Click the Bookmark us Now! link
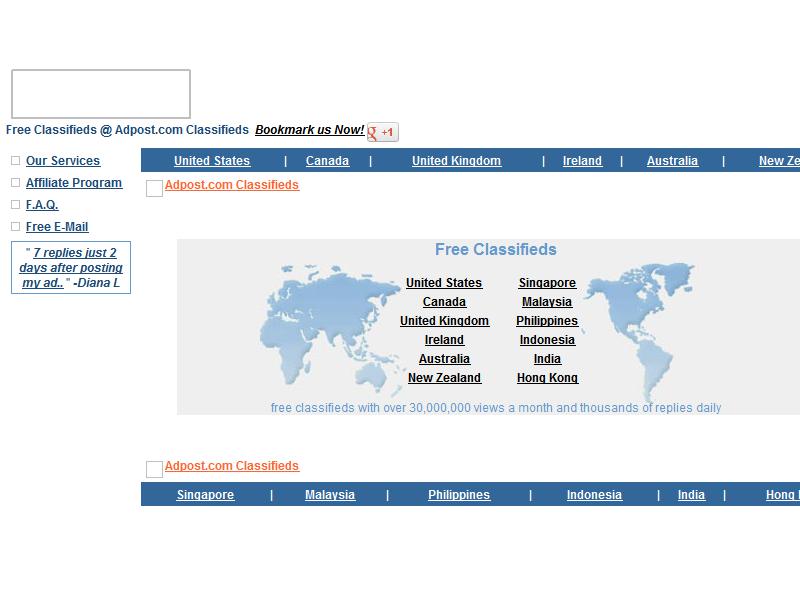This screenshot has height=600, width=800. coord(310,130)
